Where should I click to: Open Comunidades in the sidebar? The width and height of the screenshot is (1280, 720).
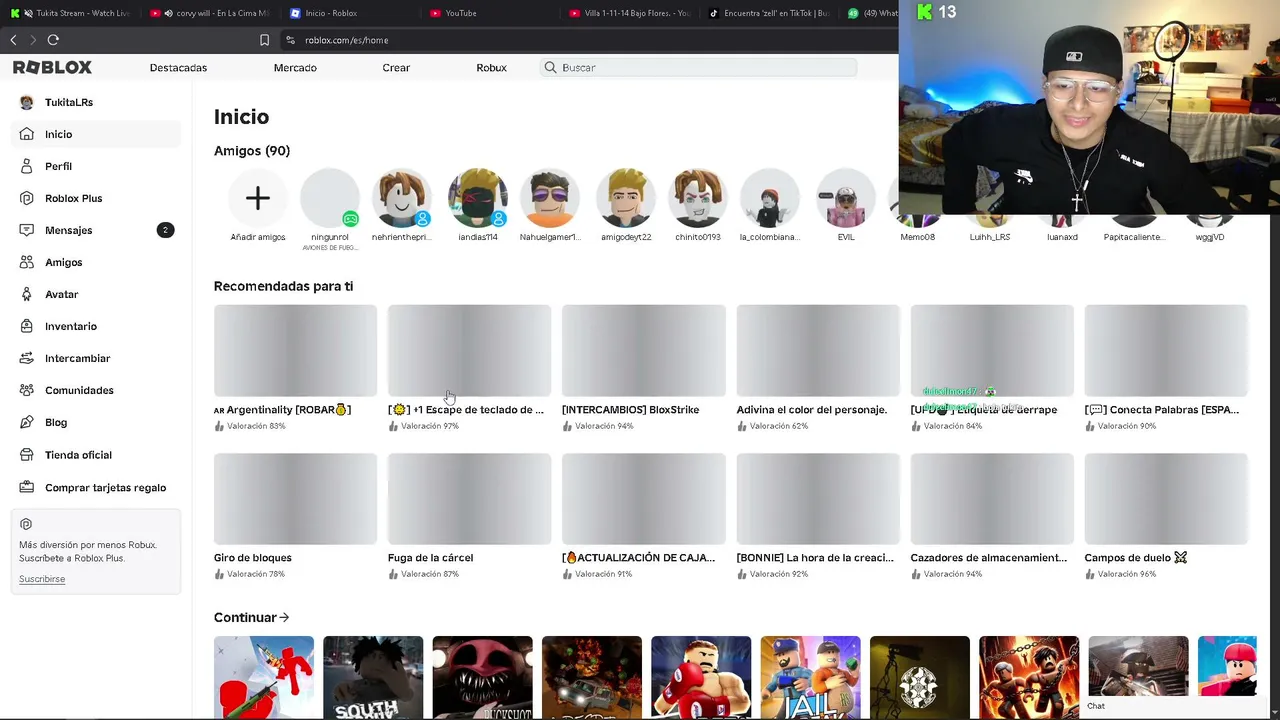pyautogui.click(x=96, y=390)
